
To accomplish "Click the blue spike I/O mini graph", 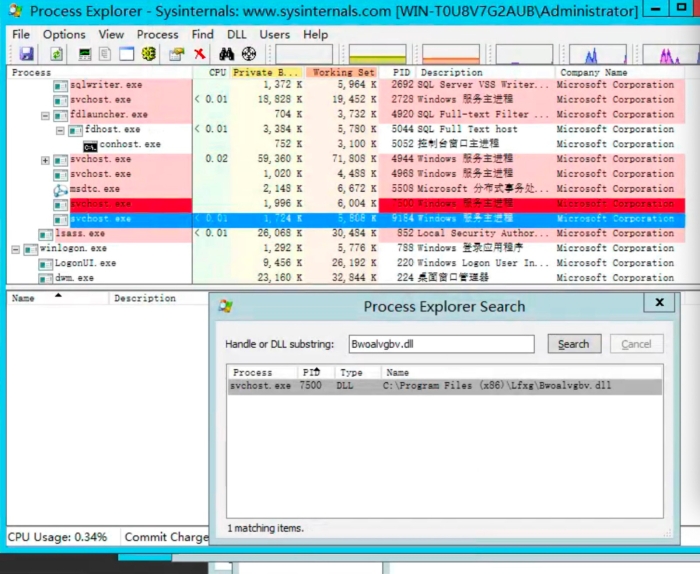I will pyautogui.click(x=598, y=54).
